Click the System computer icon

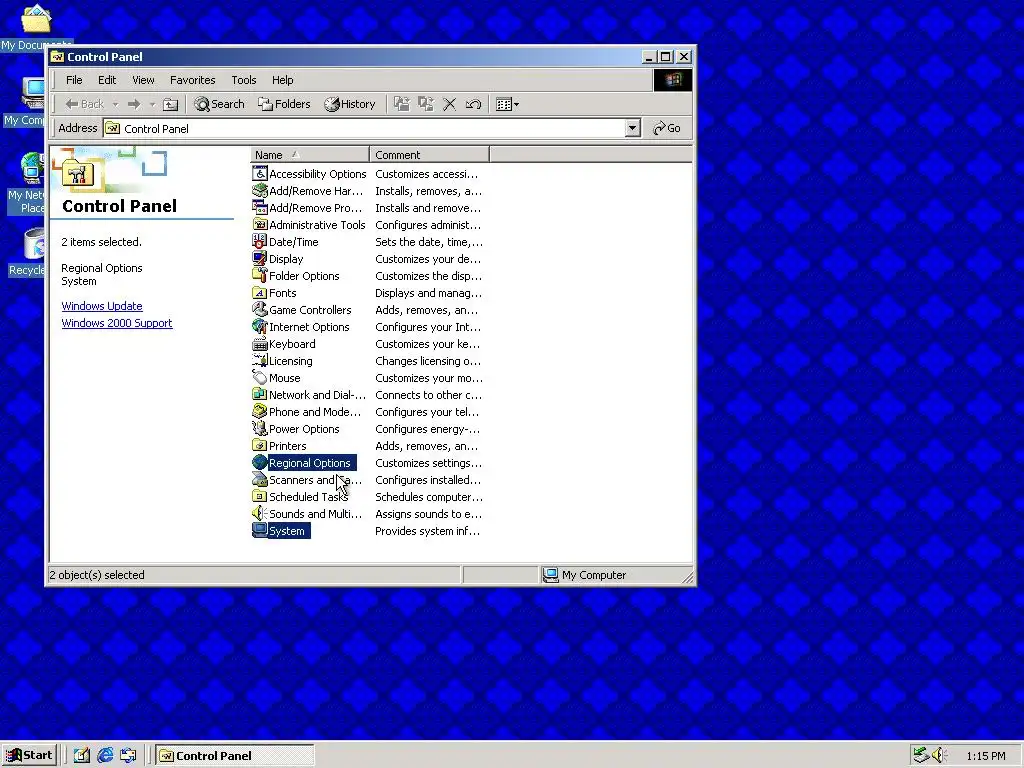point(259,530)
